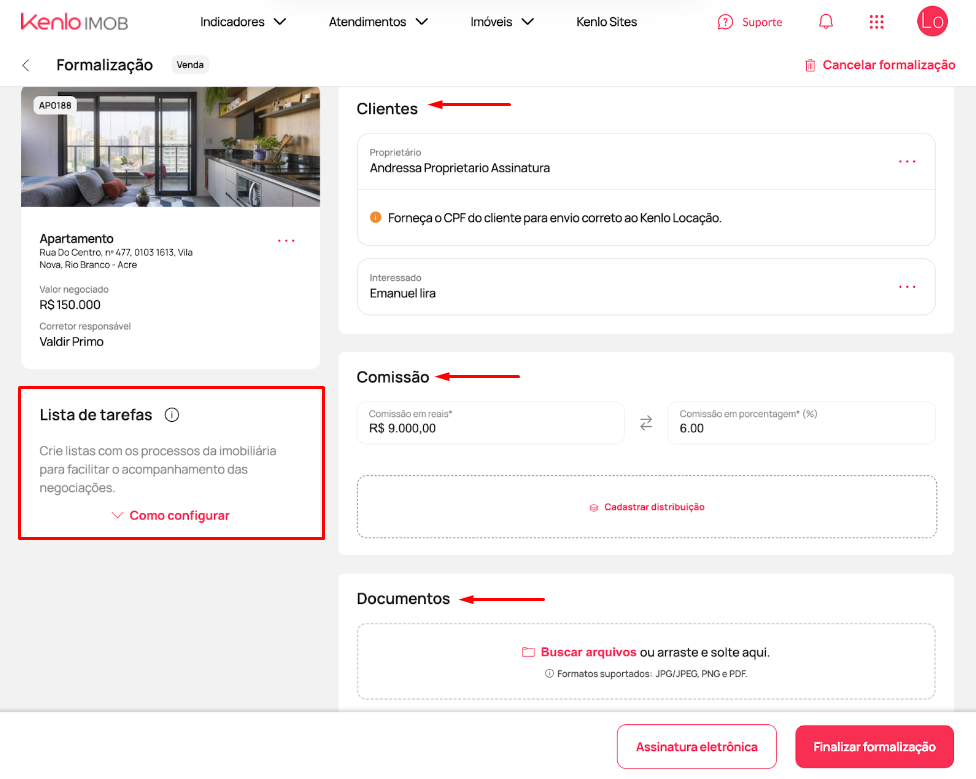Click the Lista de tarefas heading

(x=96, y=415)
